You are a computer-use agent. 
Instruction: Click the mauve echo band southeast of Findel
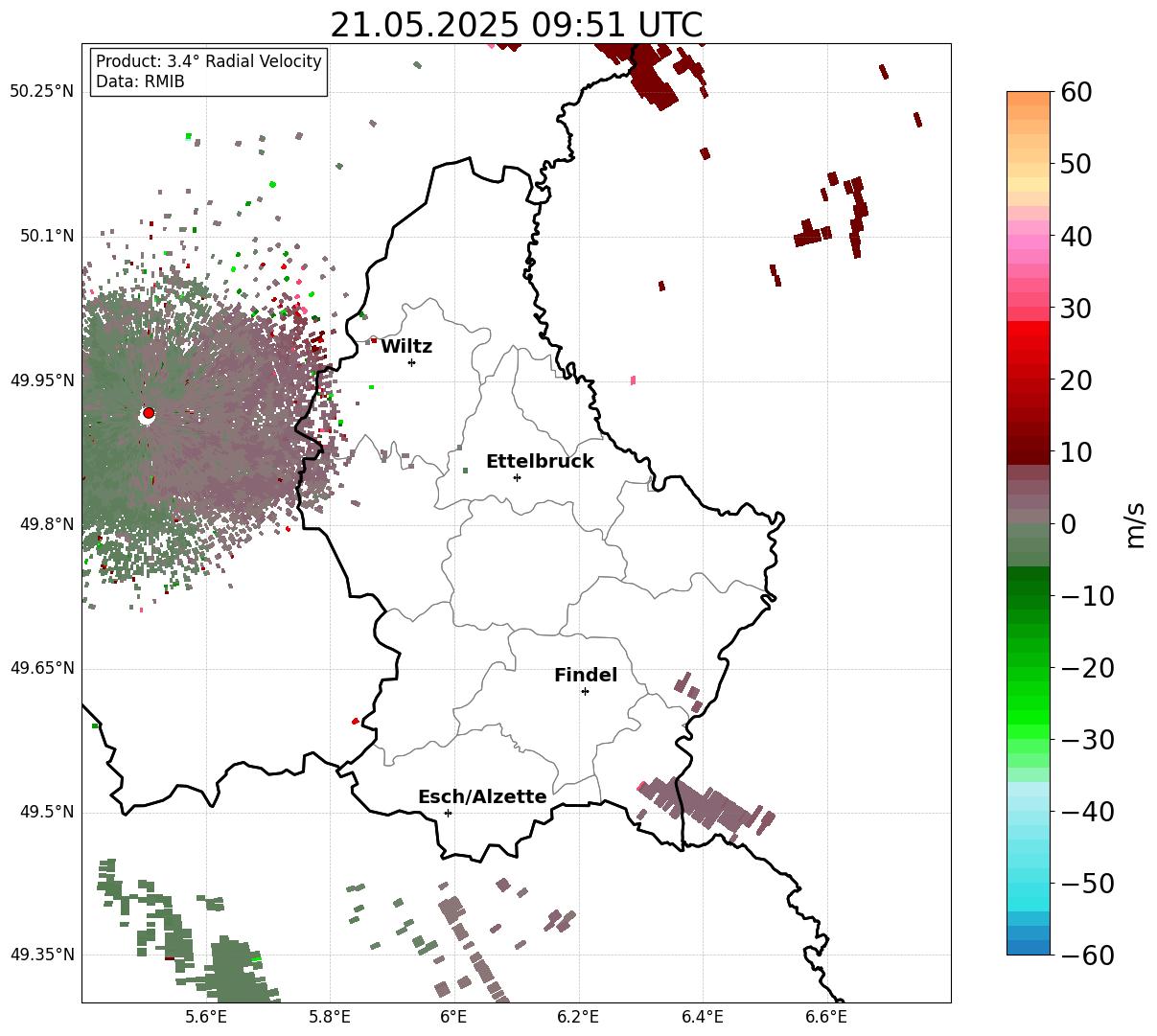coord(706,806)
